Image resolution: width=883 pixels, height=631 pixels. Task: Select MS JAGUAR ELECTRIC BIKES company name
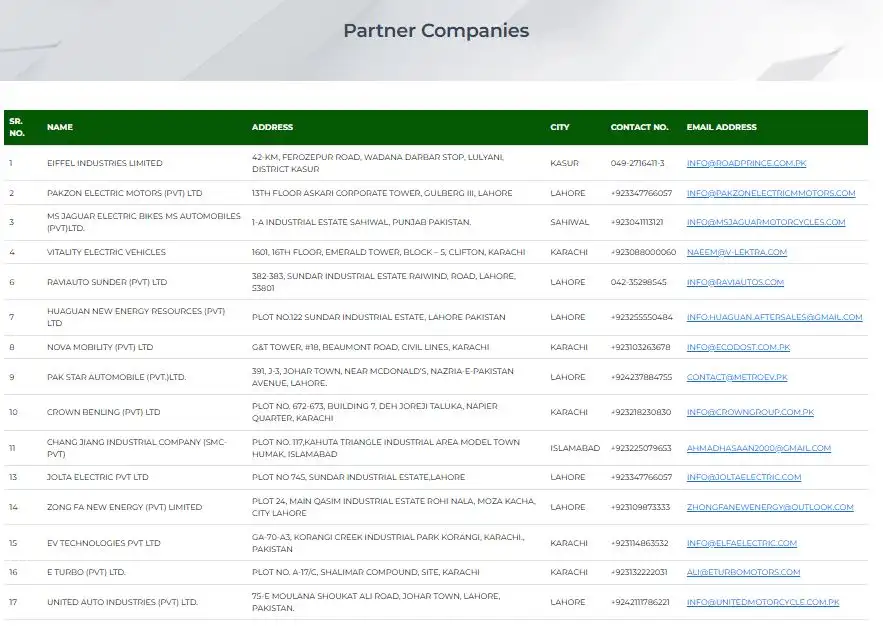click(x=144, y=222)
